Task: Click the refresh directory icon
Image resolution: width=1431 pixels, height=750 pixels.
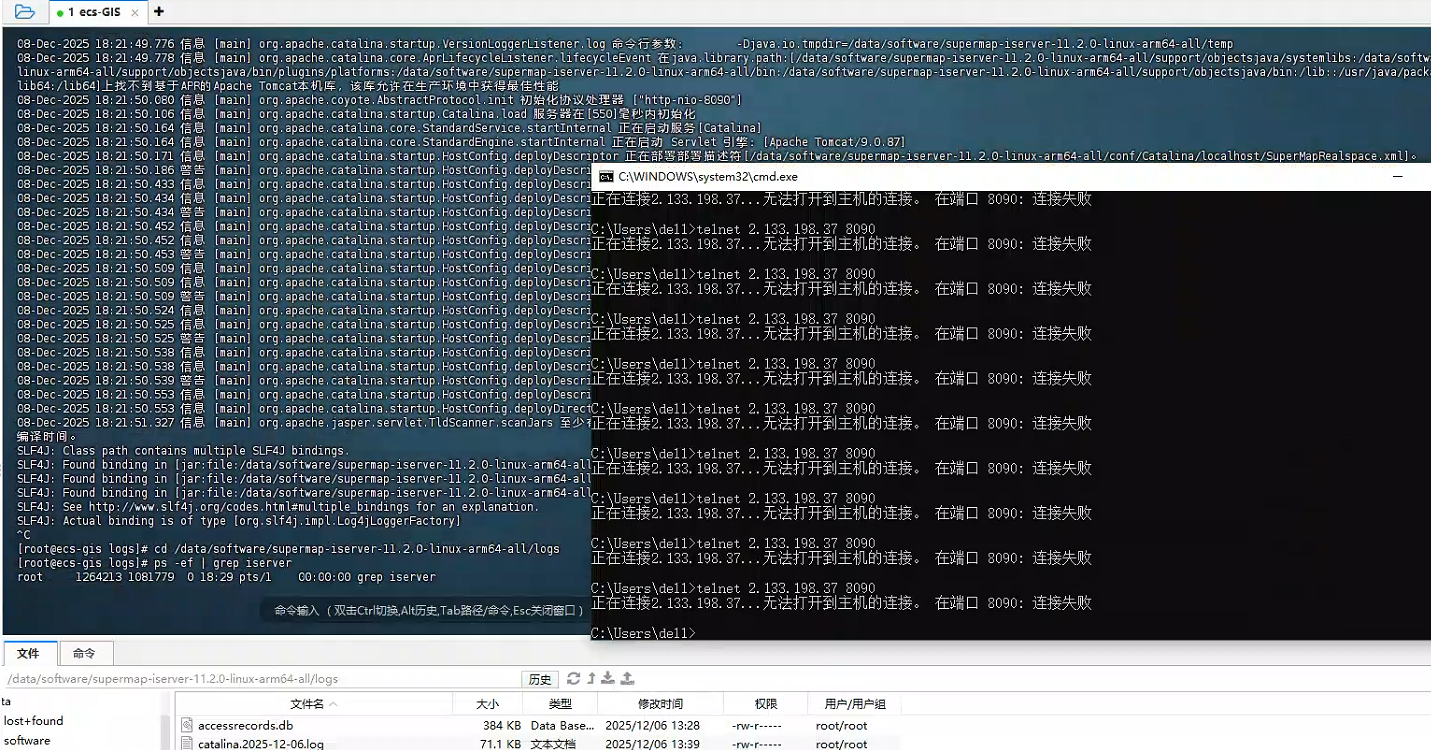Action: [x=573, y=679]
